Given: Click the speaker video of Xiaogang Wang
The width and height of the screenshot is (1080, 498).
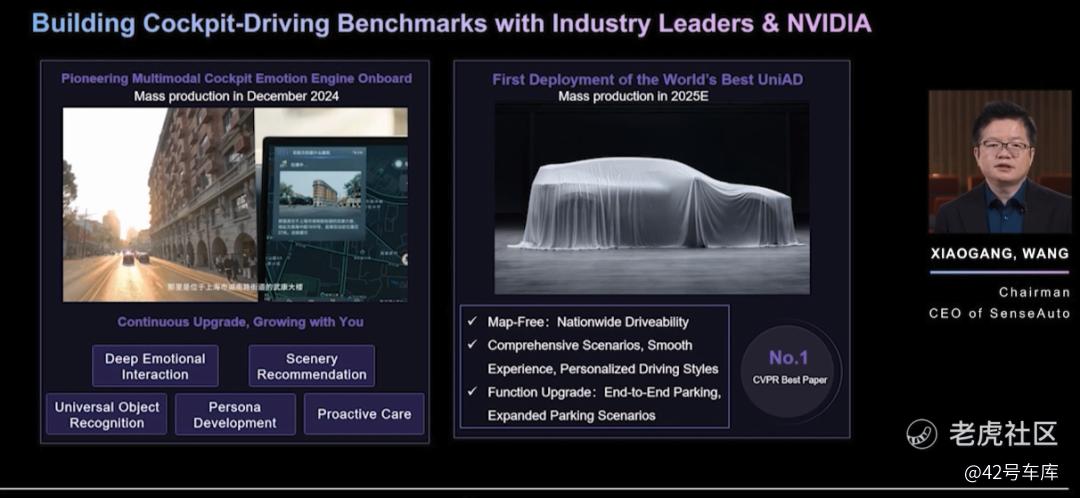Looking at the screenshot, I should tap(999, 162).
